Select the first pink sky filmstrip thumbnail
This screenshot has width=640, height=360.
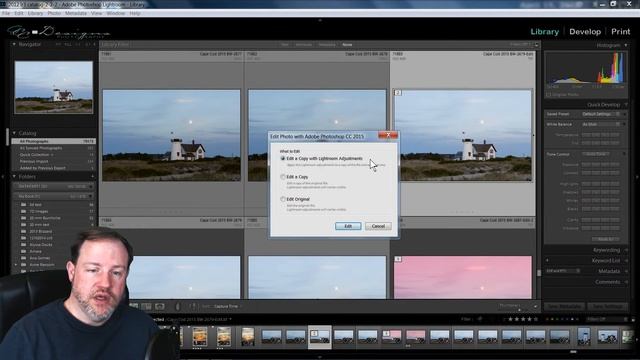(x=391, y=336)
